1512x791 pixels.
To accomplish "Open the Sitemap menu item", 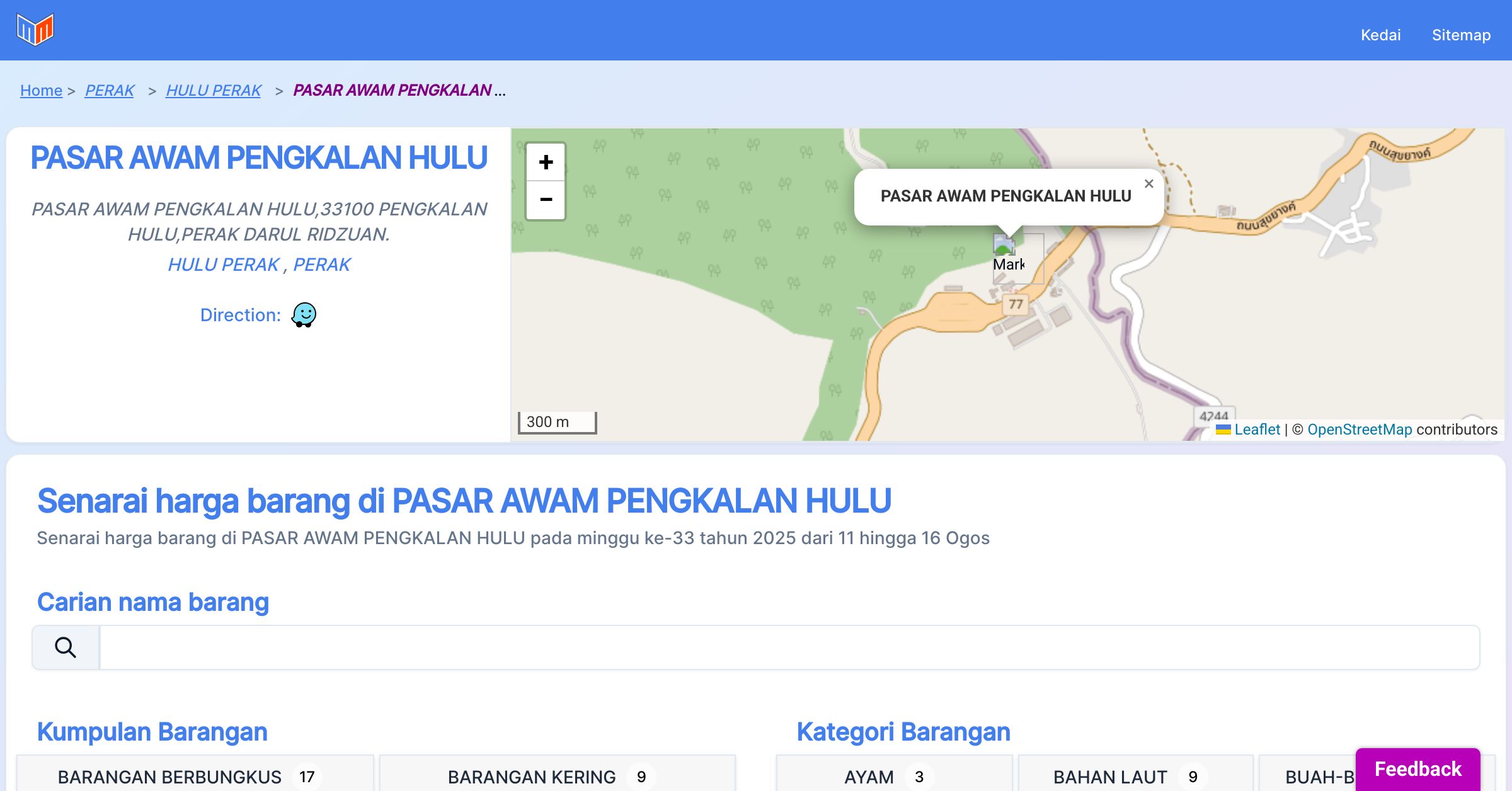I will point(1461,35).
